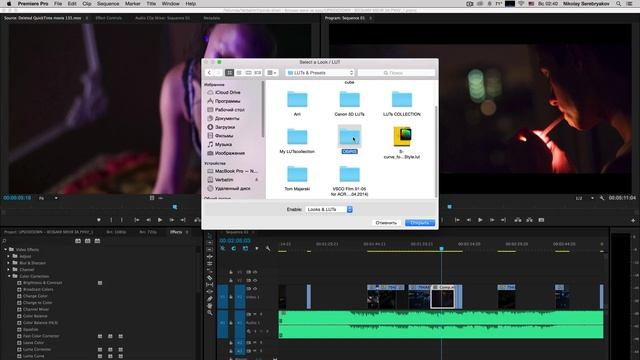Open Program monitor button editor plus
The image size is (640, 360).
pos(633,220)
